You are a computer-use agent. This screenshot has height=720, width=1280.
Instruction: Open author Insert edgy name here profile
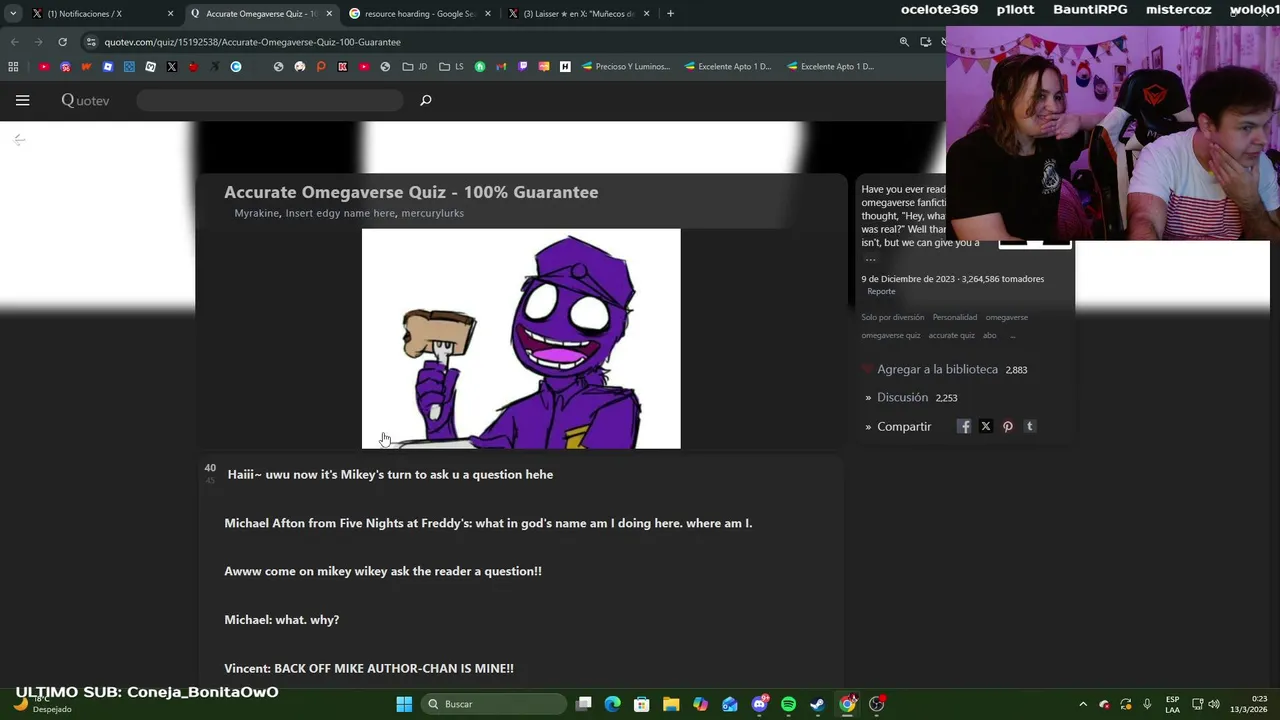coord(340,213)
